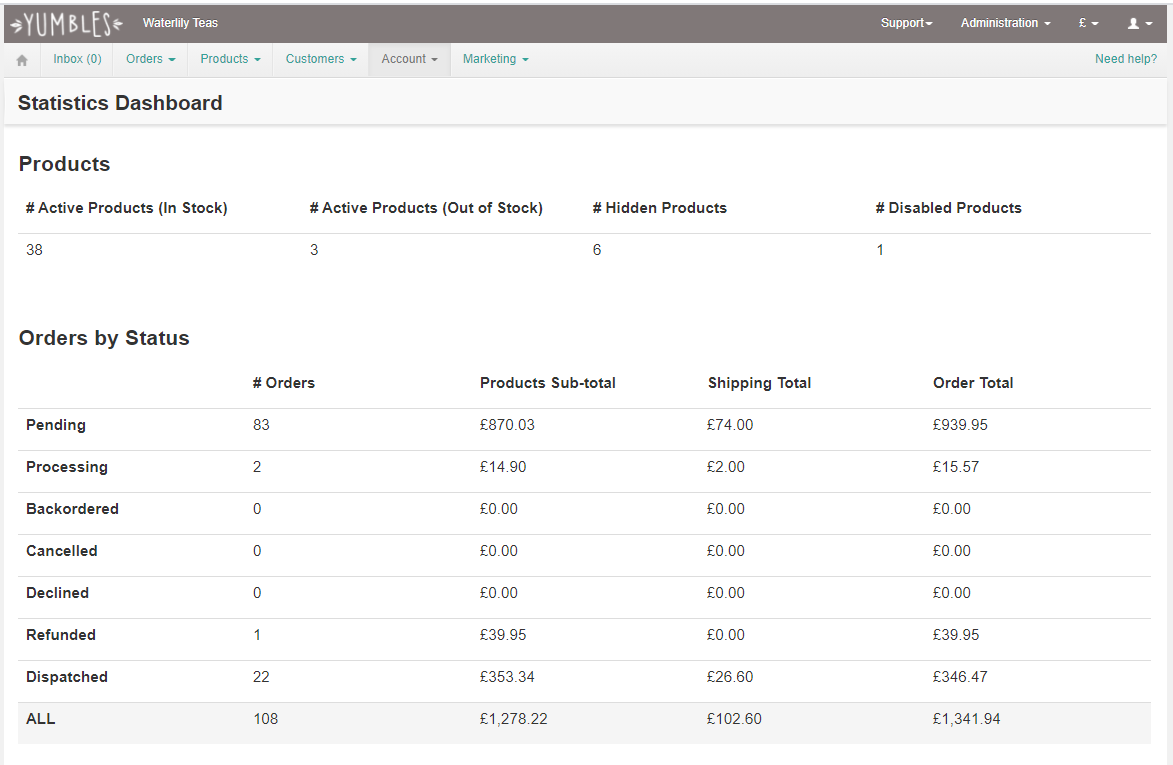Click the home icon in the navigation bar
Viewport: 1173px width, 765px height.
20,59
